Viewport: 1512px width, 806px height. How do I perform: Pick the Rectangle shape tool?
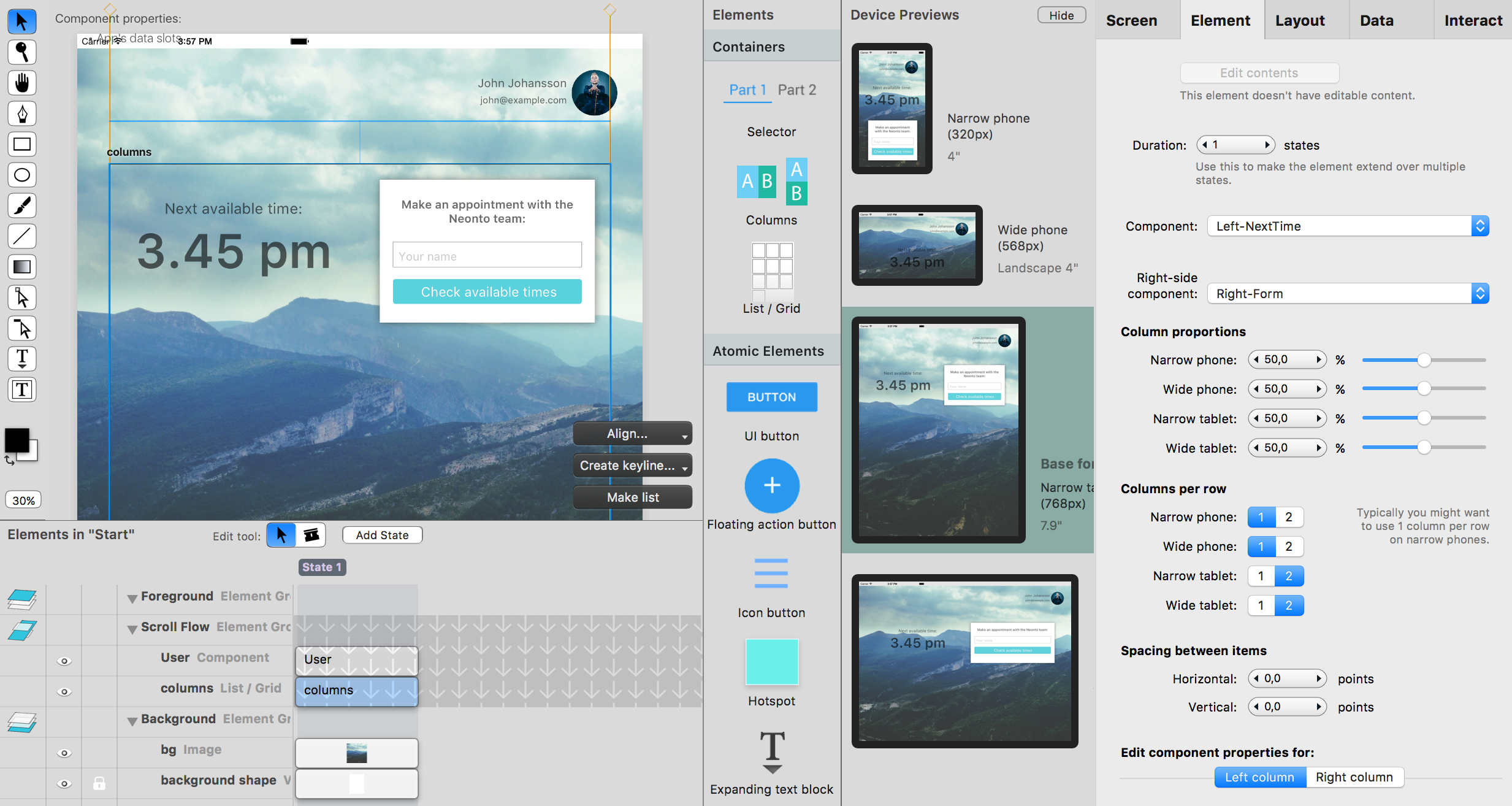22,144
